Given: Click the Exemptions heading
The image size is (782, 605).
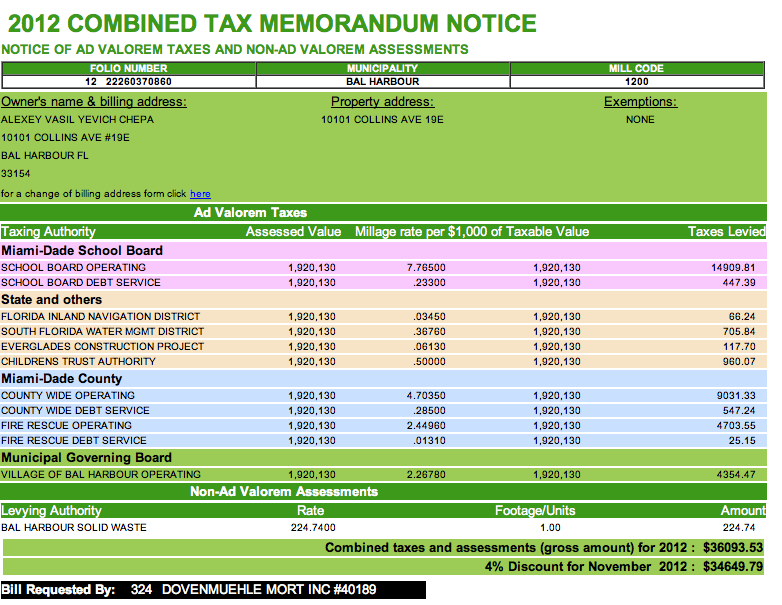Looking at the screenshot, I should coord(640,102).
